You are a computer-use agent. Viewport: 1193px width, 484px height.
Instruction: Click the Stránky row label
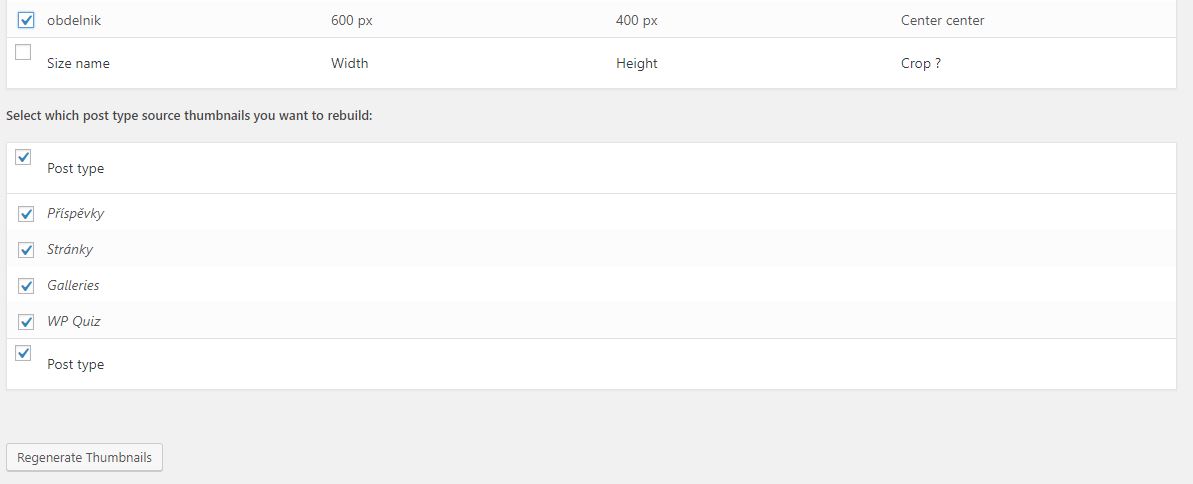click(70, 250)
